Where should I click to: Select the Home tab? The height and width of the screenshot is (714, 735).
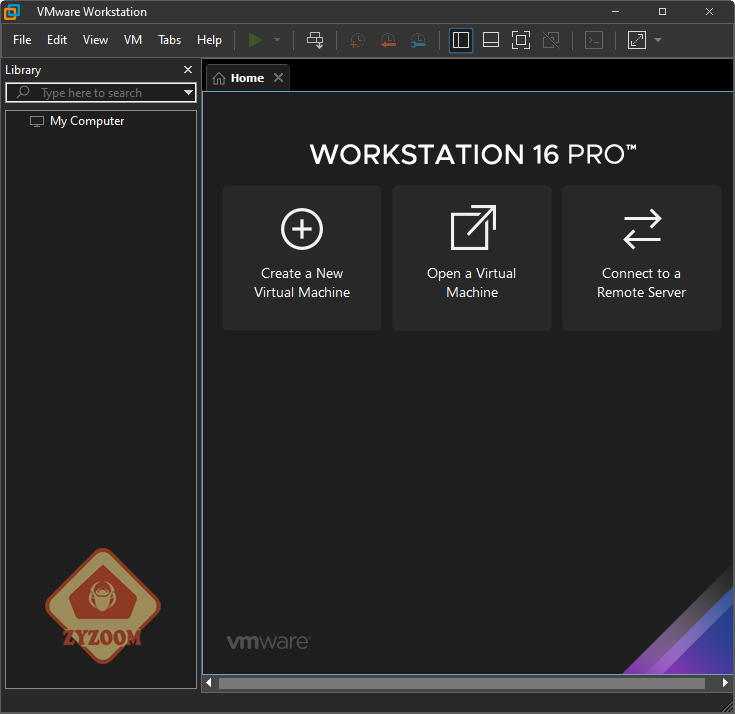(x=247, y=78)
